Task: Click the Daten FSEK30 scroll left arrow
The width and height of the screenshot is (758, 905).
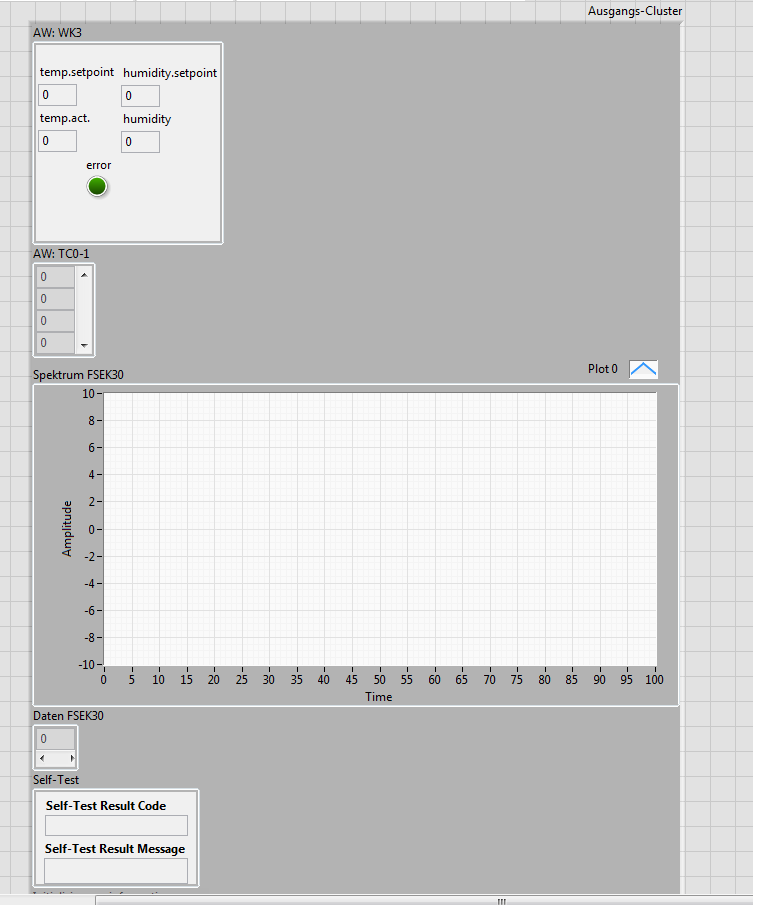Action: click(42, 758)
